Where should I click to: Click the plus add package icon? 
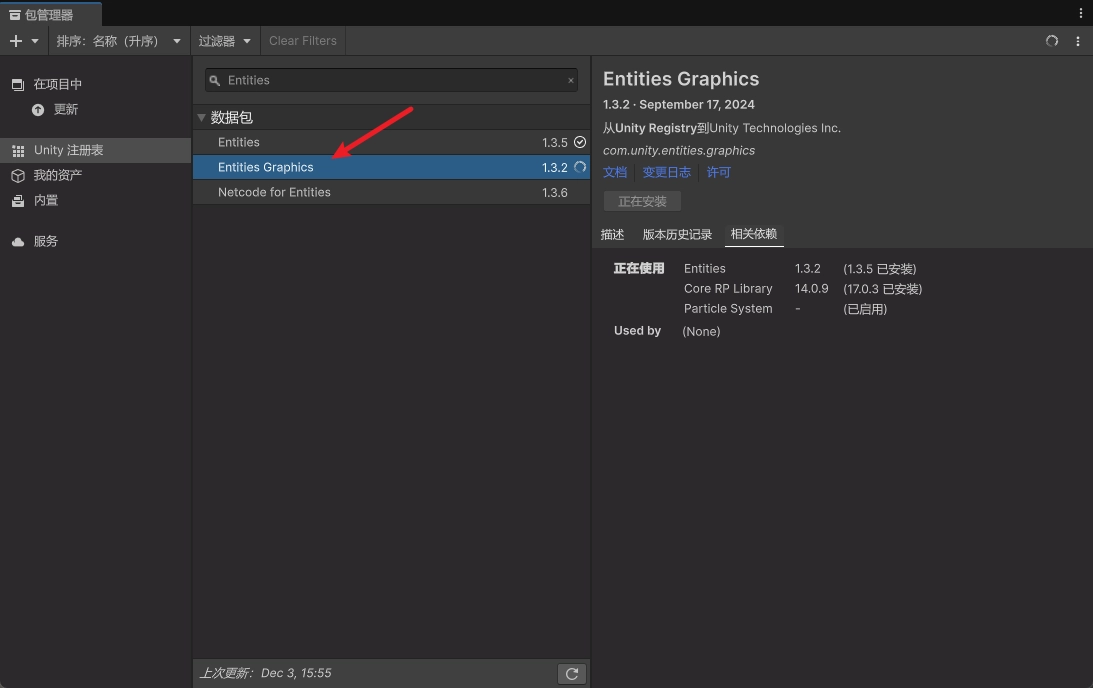tap(16, 41)
